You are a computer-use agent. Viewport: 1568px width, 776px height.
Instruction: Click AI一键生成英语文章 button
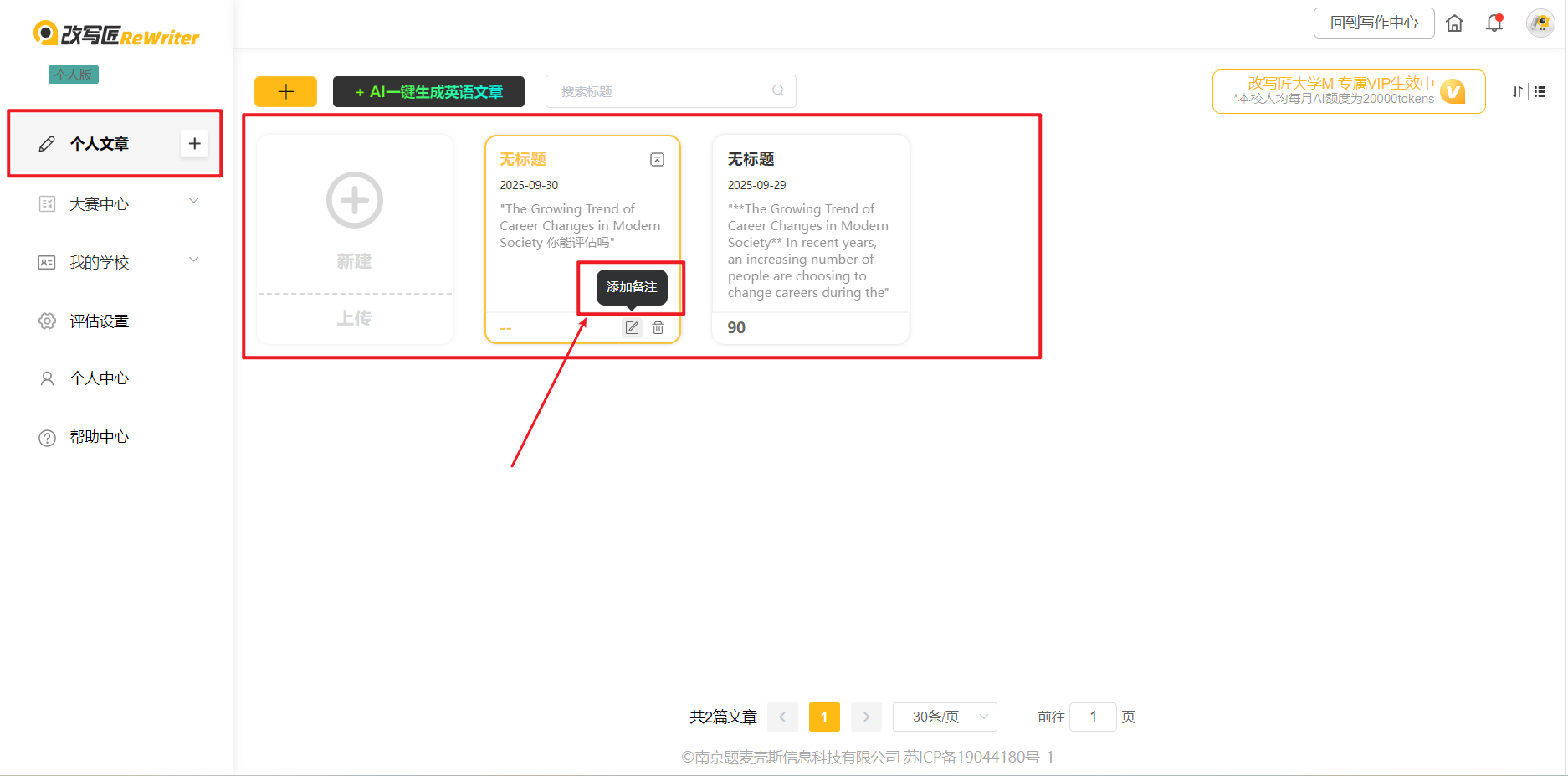point(428,92)
